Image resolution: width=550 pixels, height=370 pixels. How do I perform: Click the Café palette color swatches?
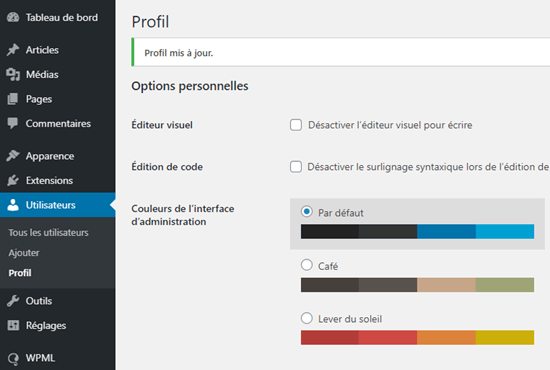417,285
